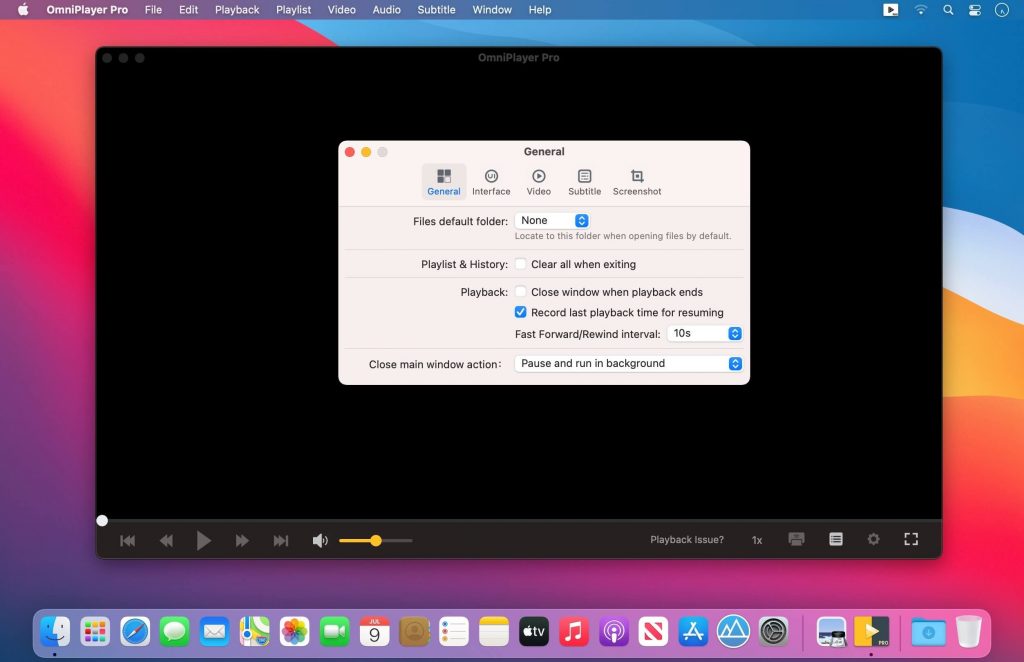Enable Close window when playback ends

tap(520, 292)
